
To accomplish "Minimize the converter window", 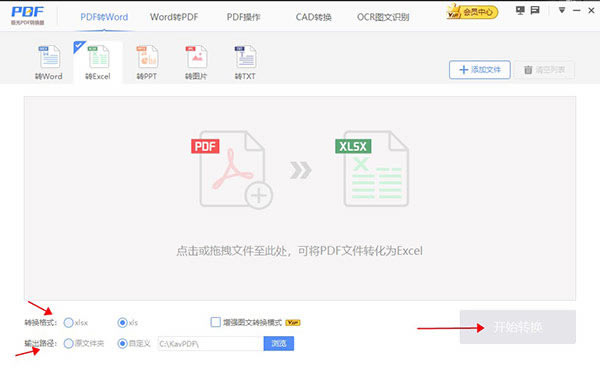I will point(577,11).
